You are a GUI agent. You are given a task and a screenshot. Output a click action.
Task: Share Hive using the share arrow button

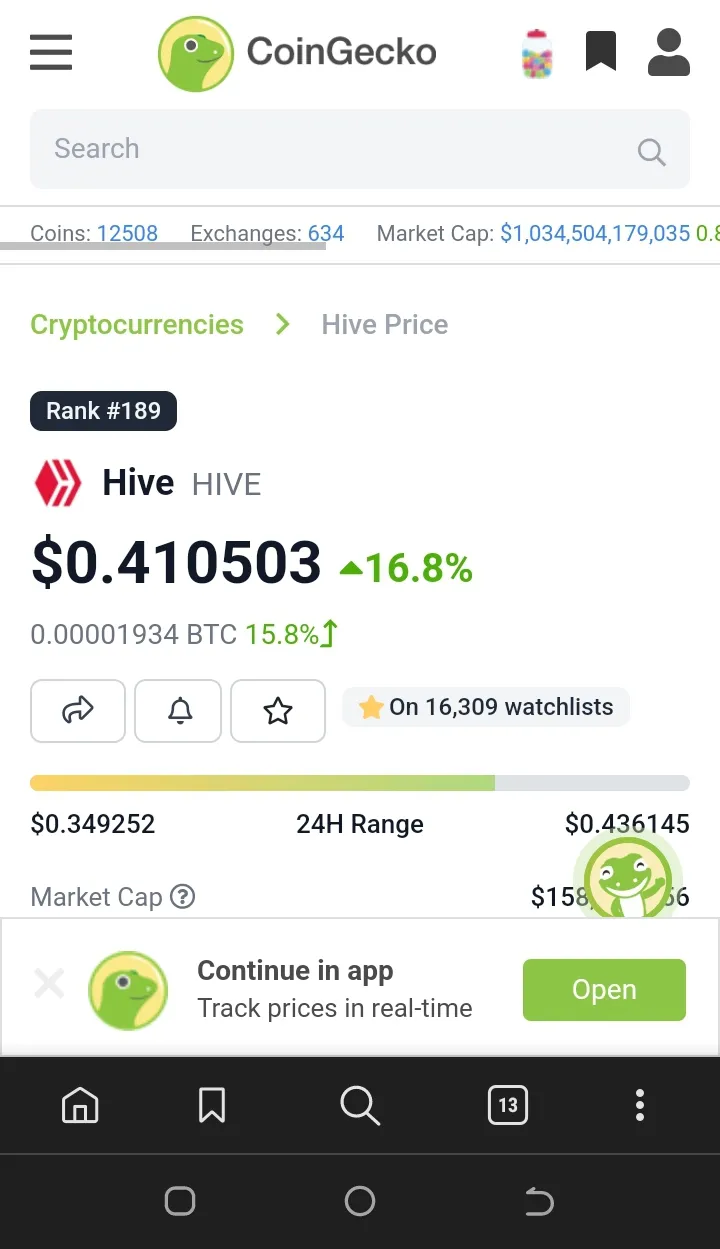(78, 711)
